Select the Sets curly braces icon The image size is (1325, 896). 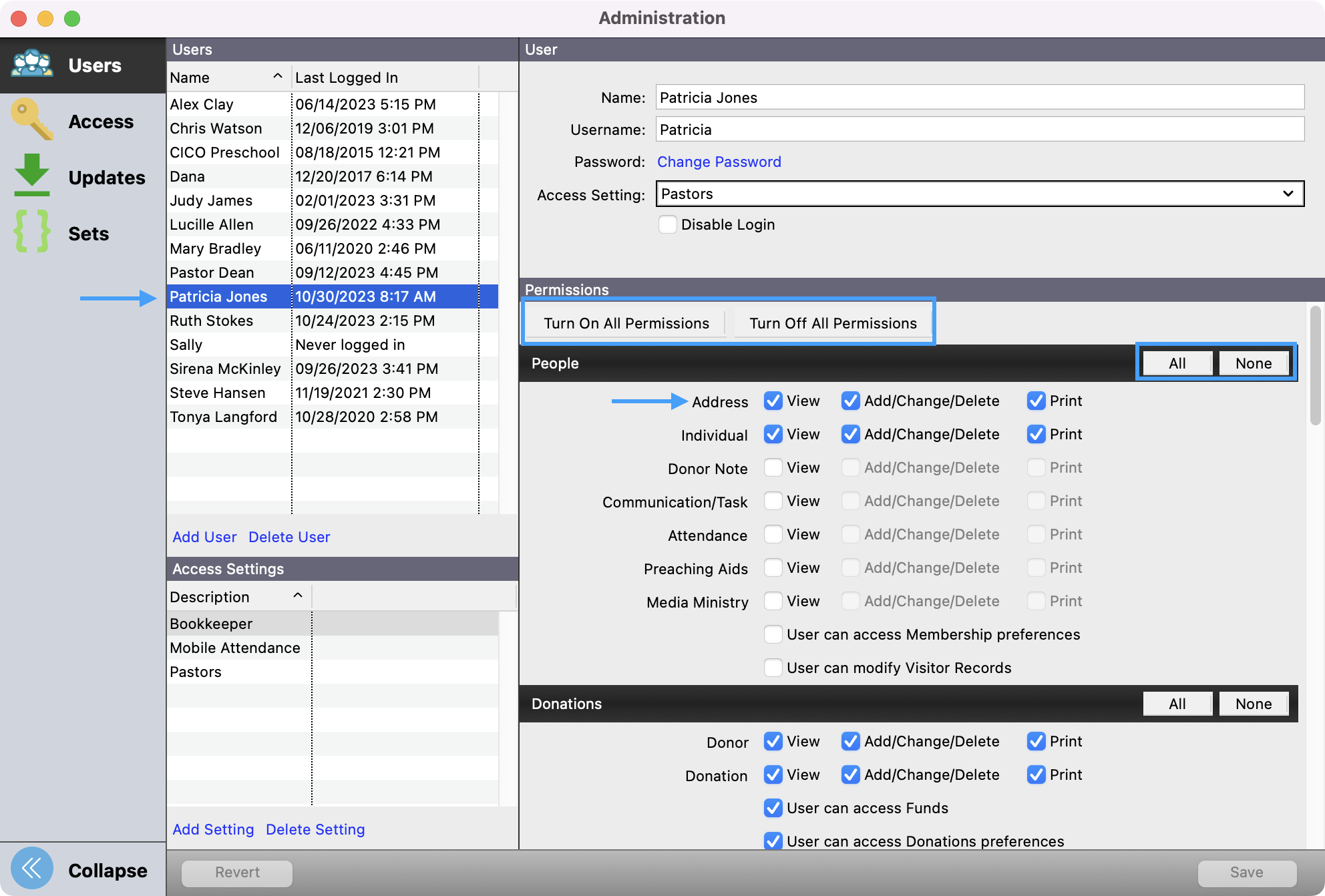click(x=31, y=232)
